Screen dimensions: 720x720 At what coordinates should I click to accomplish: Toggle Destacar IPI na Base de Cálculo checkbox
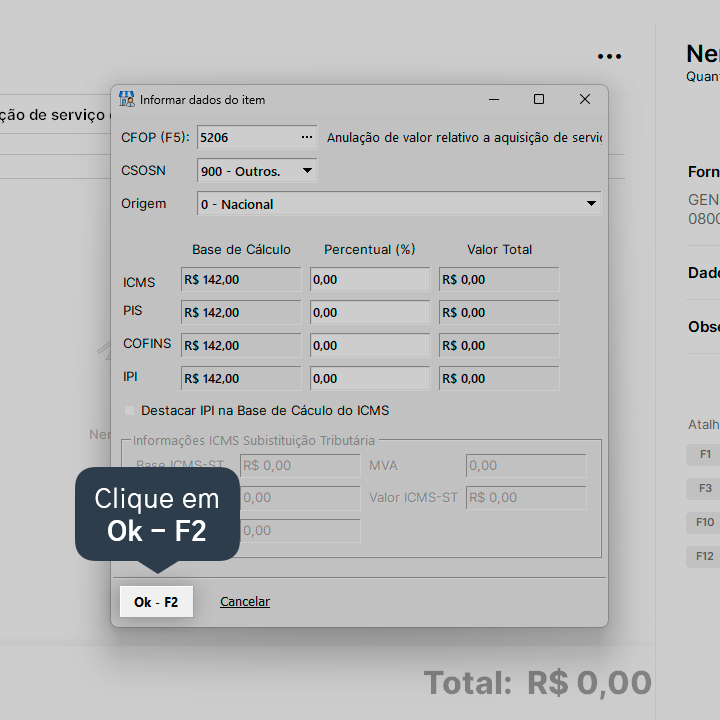(129, 411)
